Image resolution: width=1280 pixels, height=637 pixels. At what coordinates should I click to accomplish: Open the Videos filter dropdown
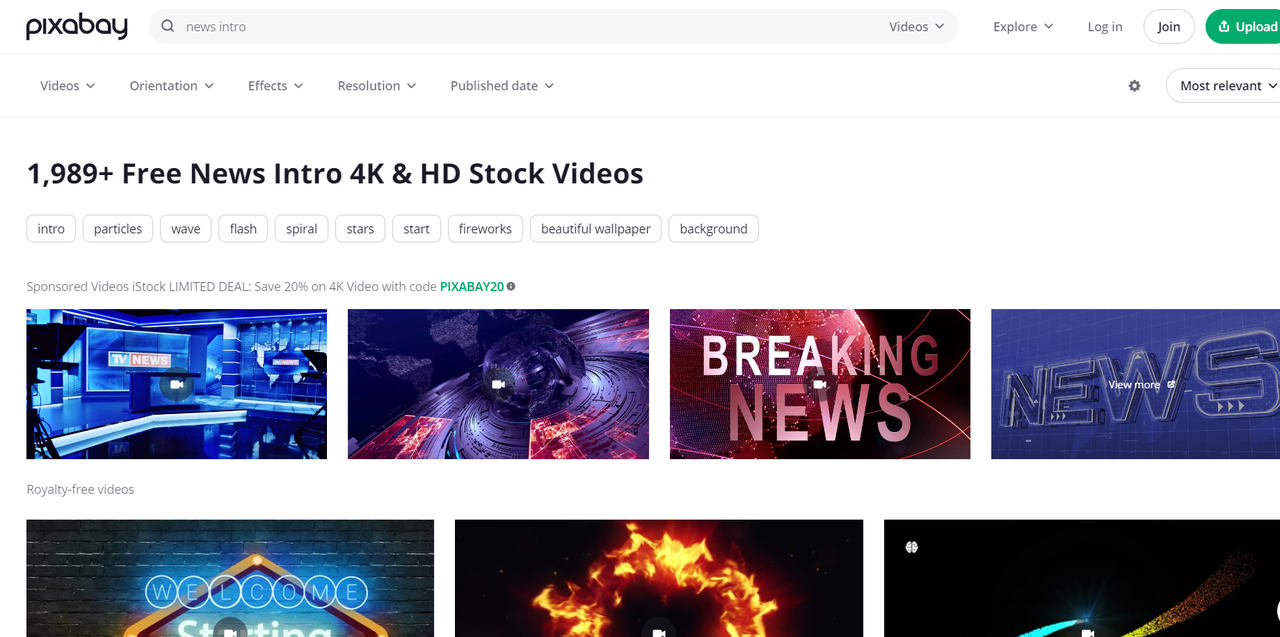(x=68, y=86)
